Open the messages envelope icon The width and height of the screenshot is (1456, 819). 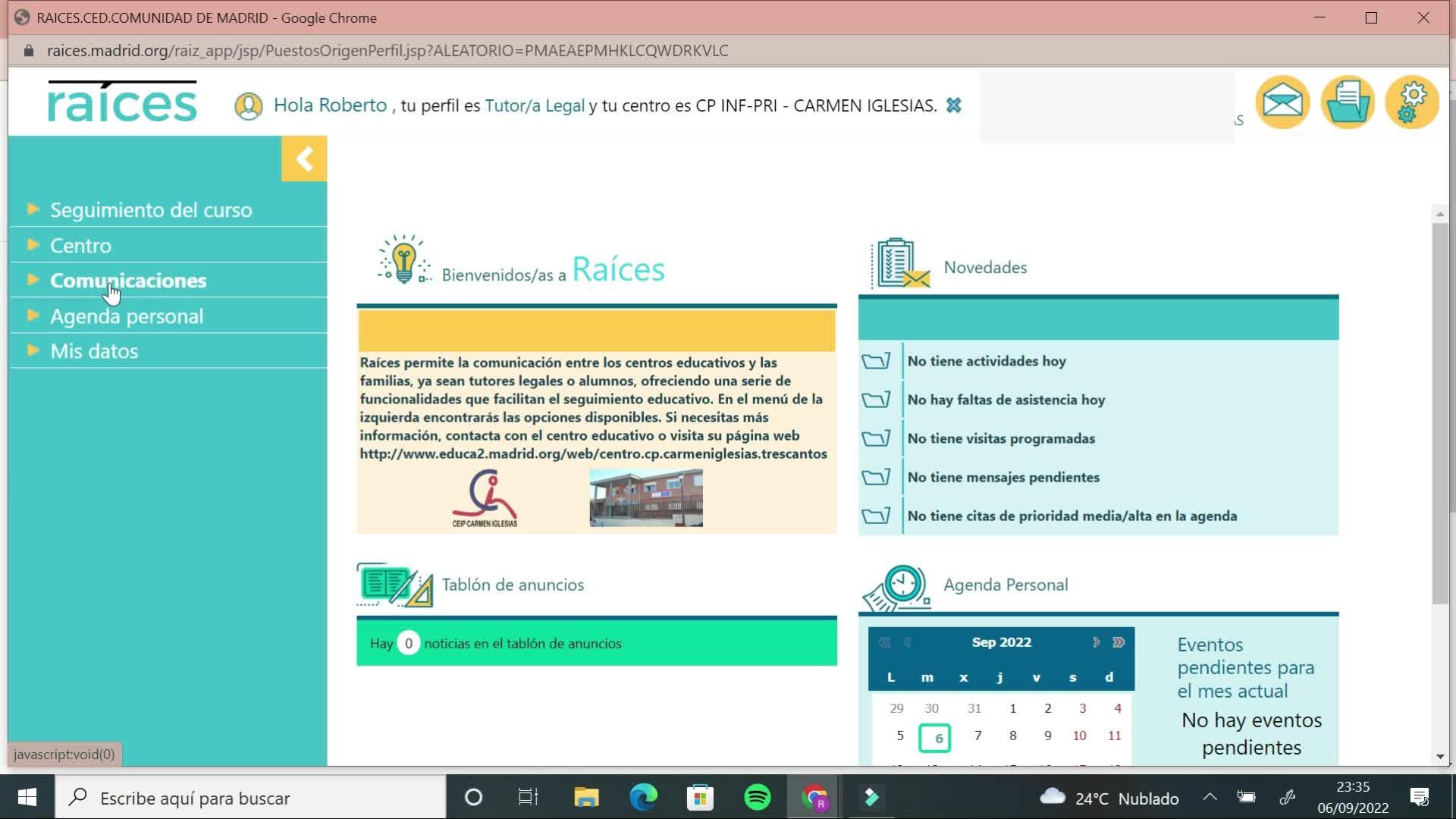click(1282, 102)
